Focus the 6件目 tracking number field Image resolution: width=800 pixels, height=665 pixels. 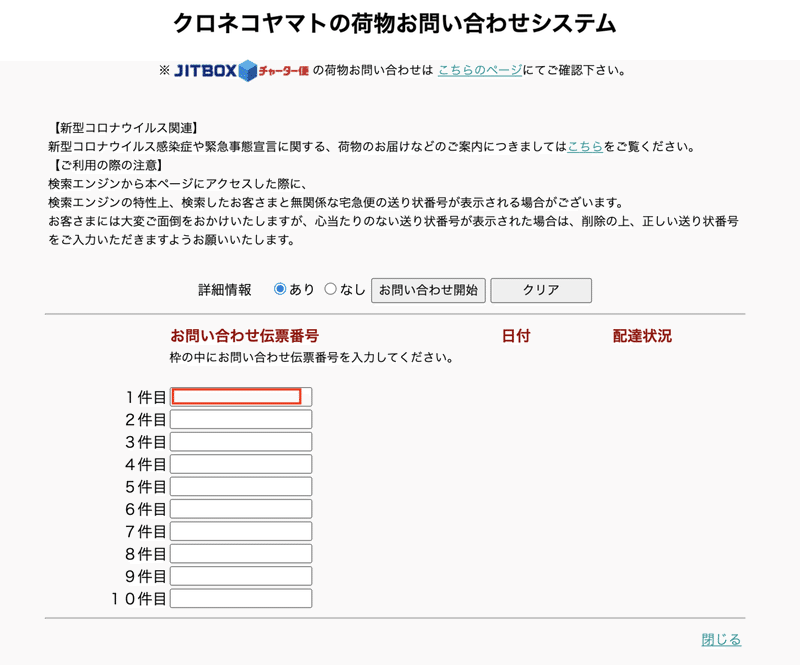[x=241, y=509]
